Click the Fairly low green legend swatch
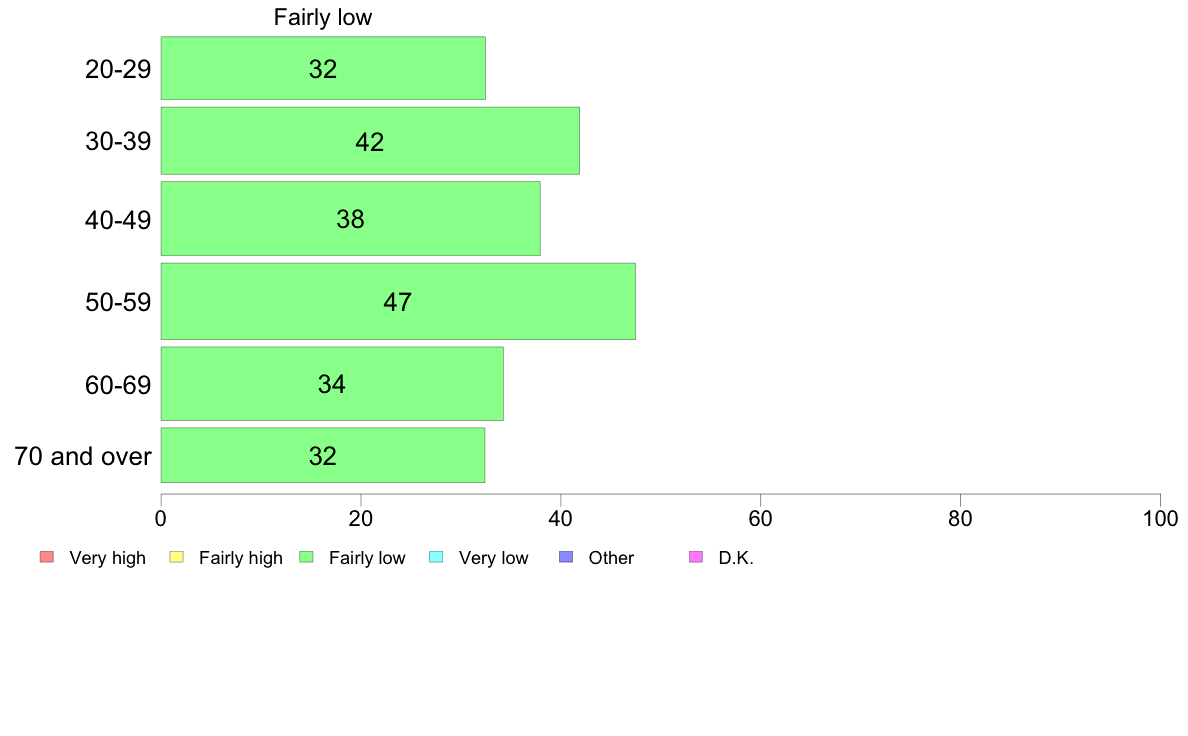 pyautogui.click(x=306, y=557)
